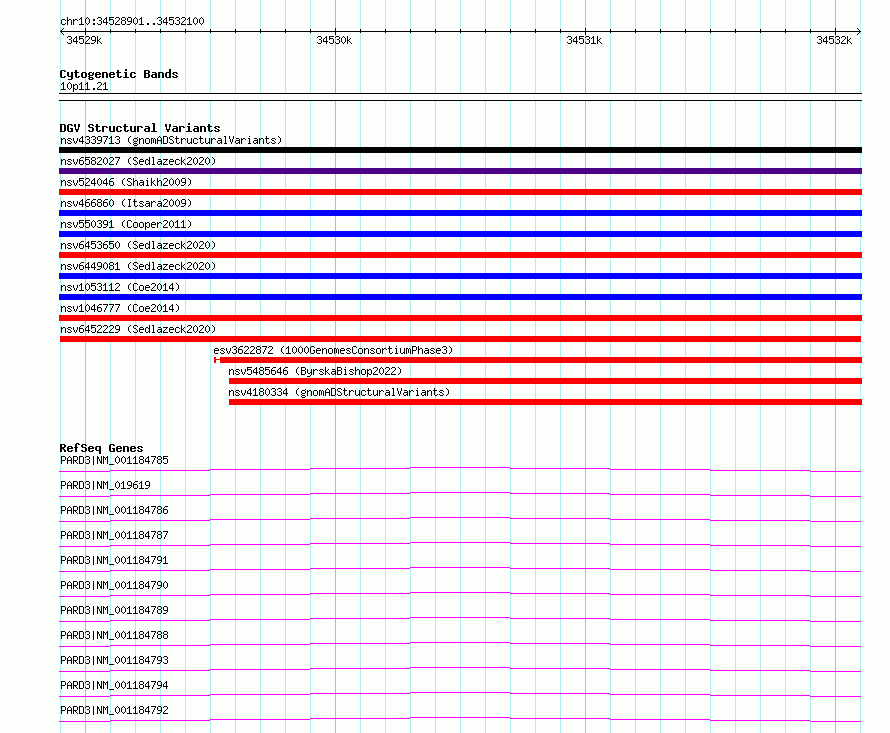Image resolution: width=890 pixels, height=733 pixels.
Task: Select the nsv6452229 red variant bar
Action: (460, 339)
